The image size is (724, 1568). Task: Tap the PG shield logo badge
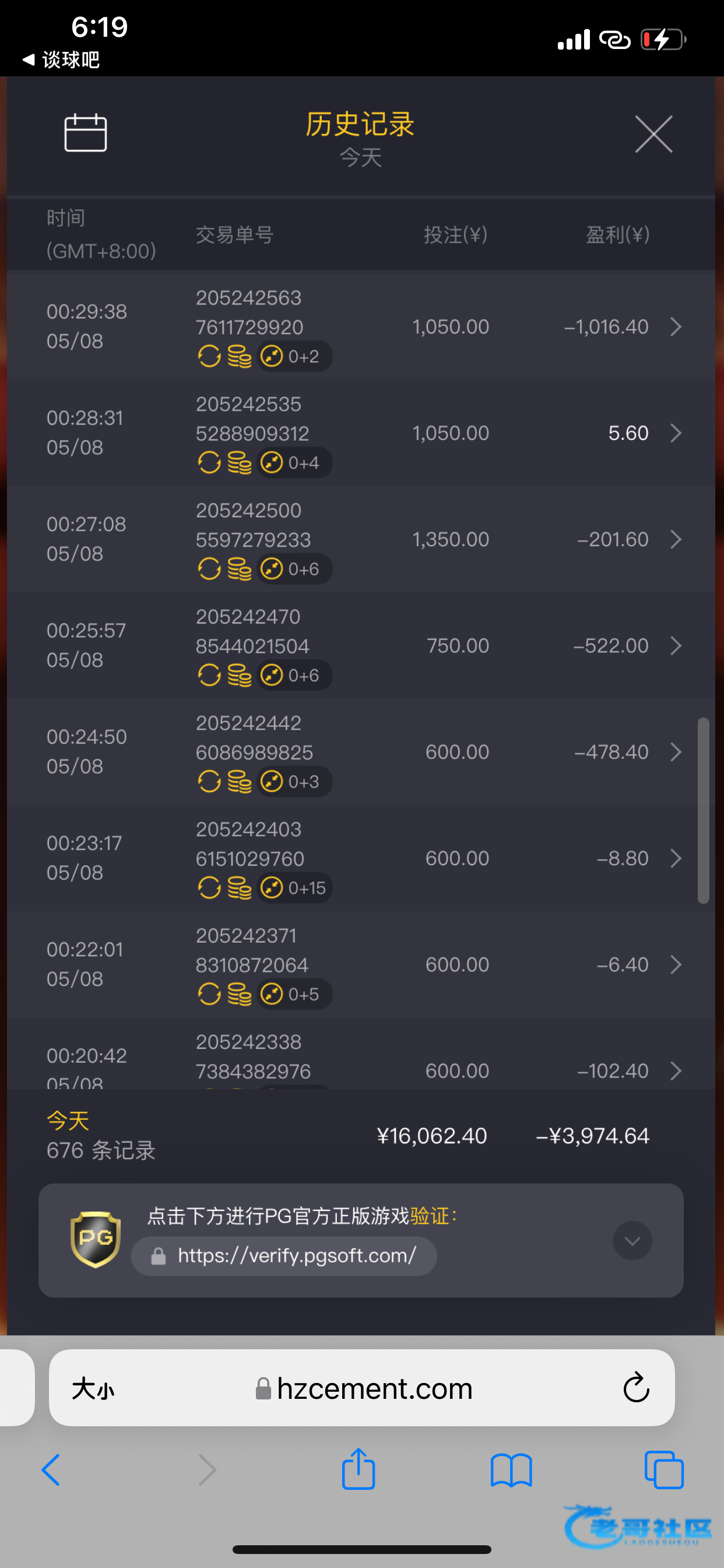coord(96,1240)
